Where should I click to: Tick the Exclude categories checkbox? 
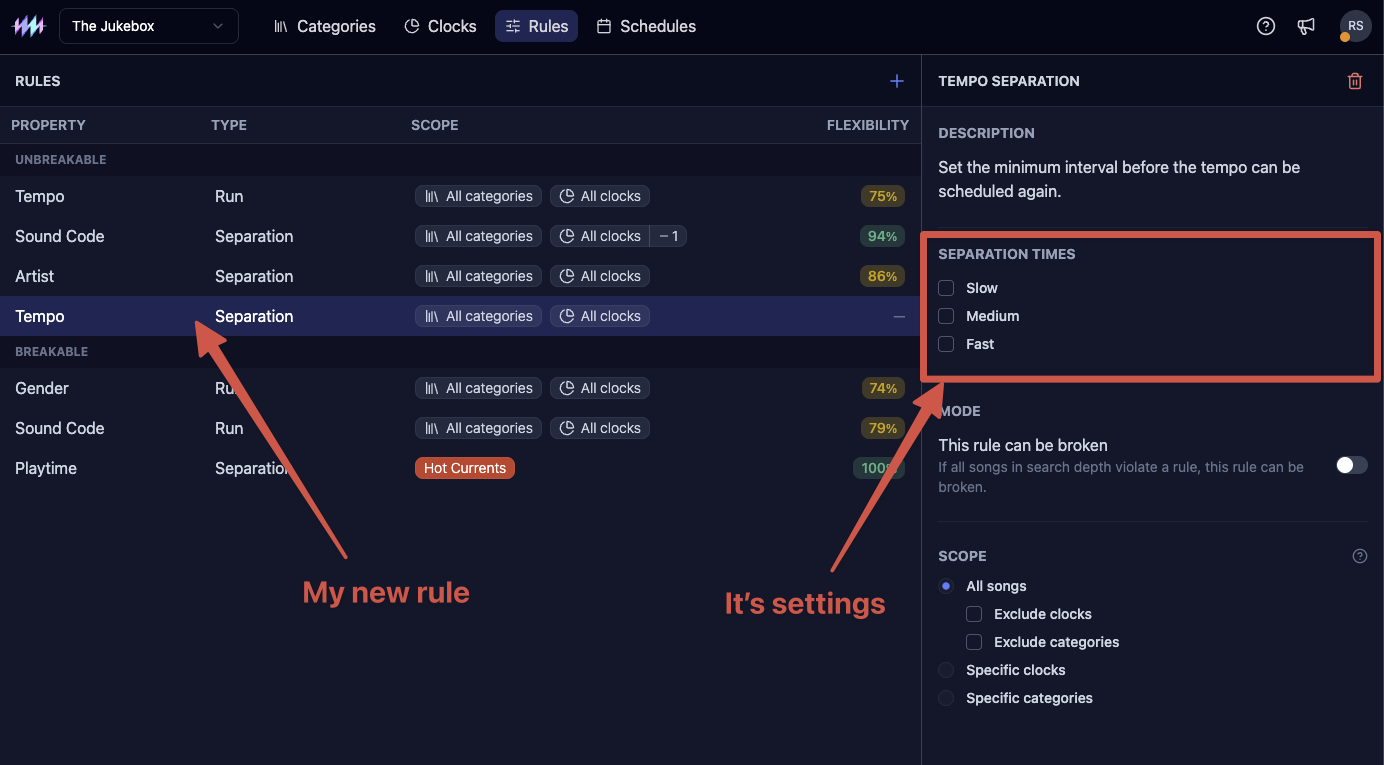click(x=974, y=642)
